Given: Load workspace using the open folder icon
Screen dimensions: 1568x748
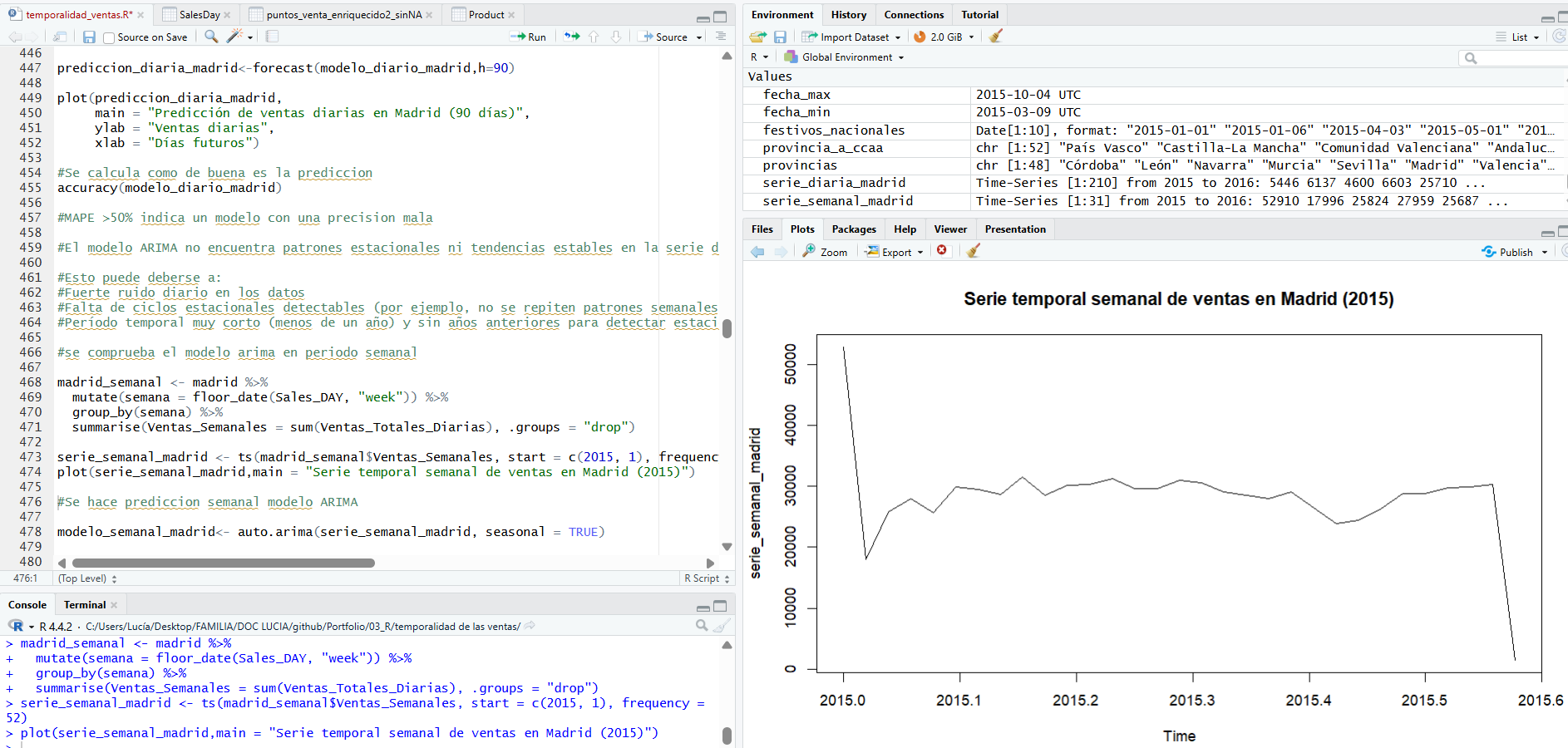Looking at the screenshot, I should [x=757, y=37].
